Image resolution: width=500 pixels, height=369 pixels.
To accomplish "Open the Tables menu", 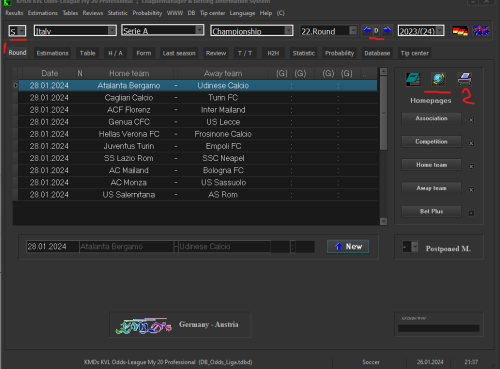I will tap(70, 13).
